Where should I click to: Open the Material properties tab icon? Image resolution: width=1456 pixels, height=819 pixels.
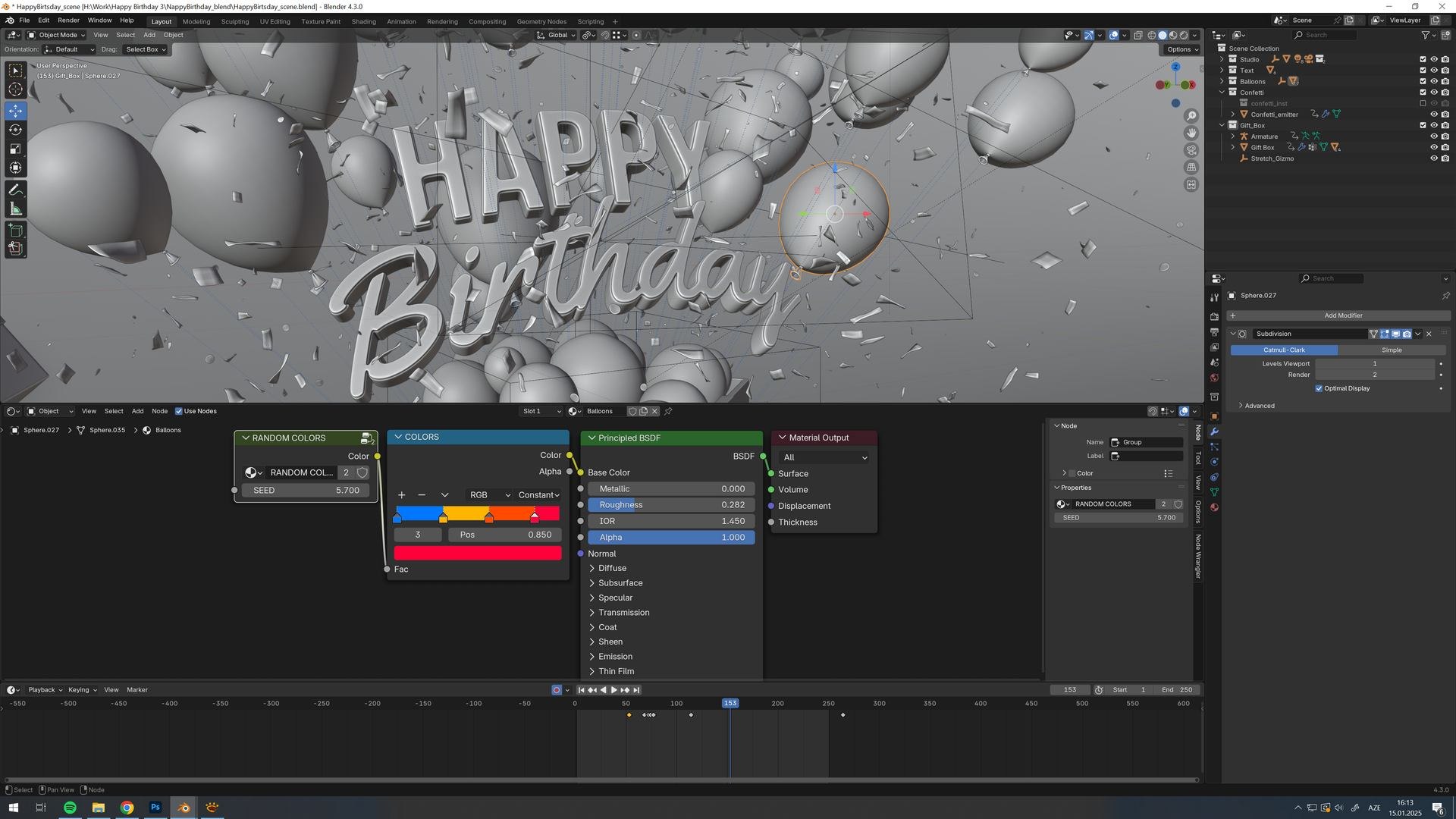(x=1214, y=507)
